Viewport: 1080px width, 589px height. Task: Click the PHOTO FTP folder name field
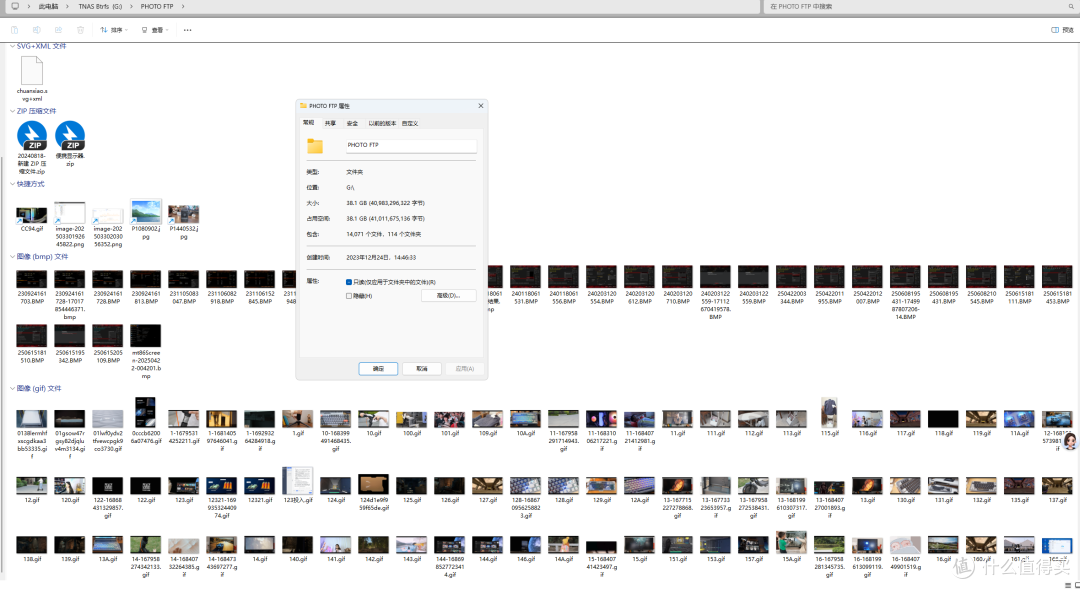click(411, 145)
